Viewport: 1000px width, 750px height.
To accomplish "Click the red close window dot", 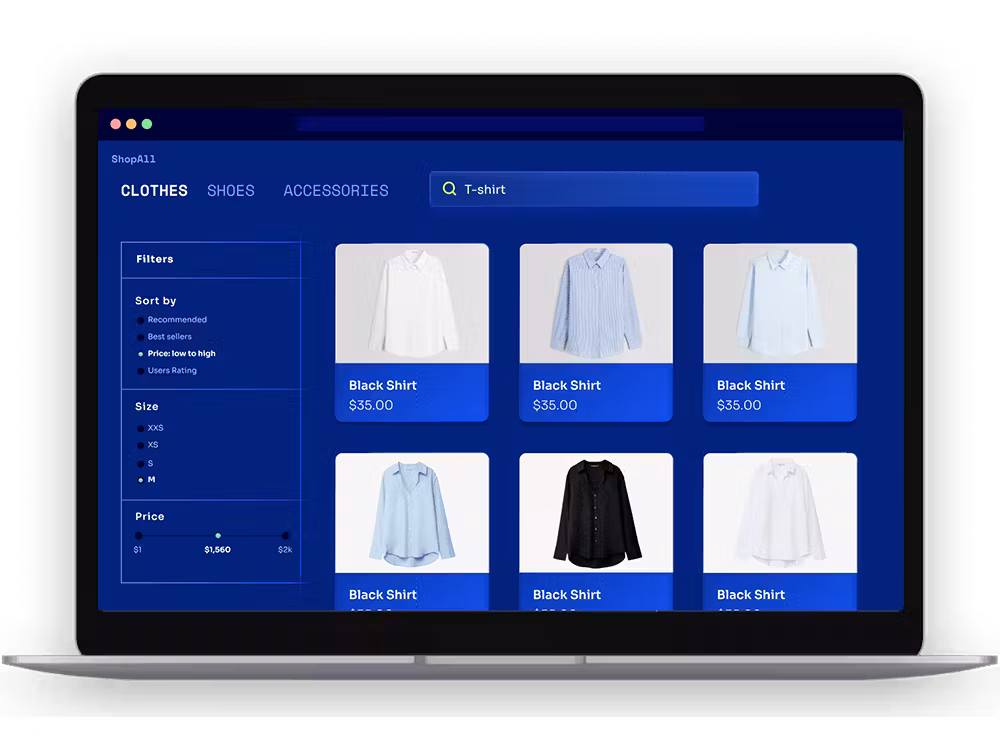I will point(115,124).
